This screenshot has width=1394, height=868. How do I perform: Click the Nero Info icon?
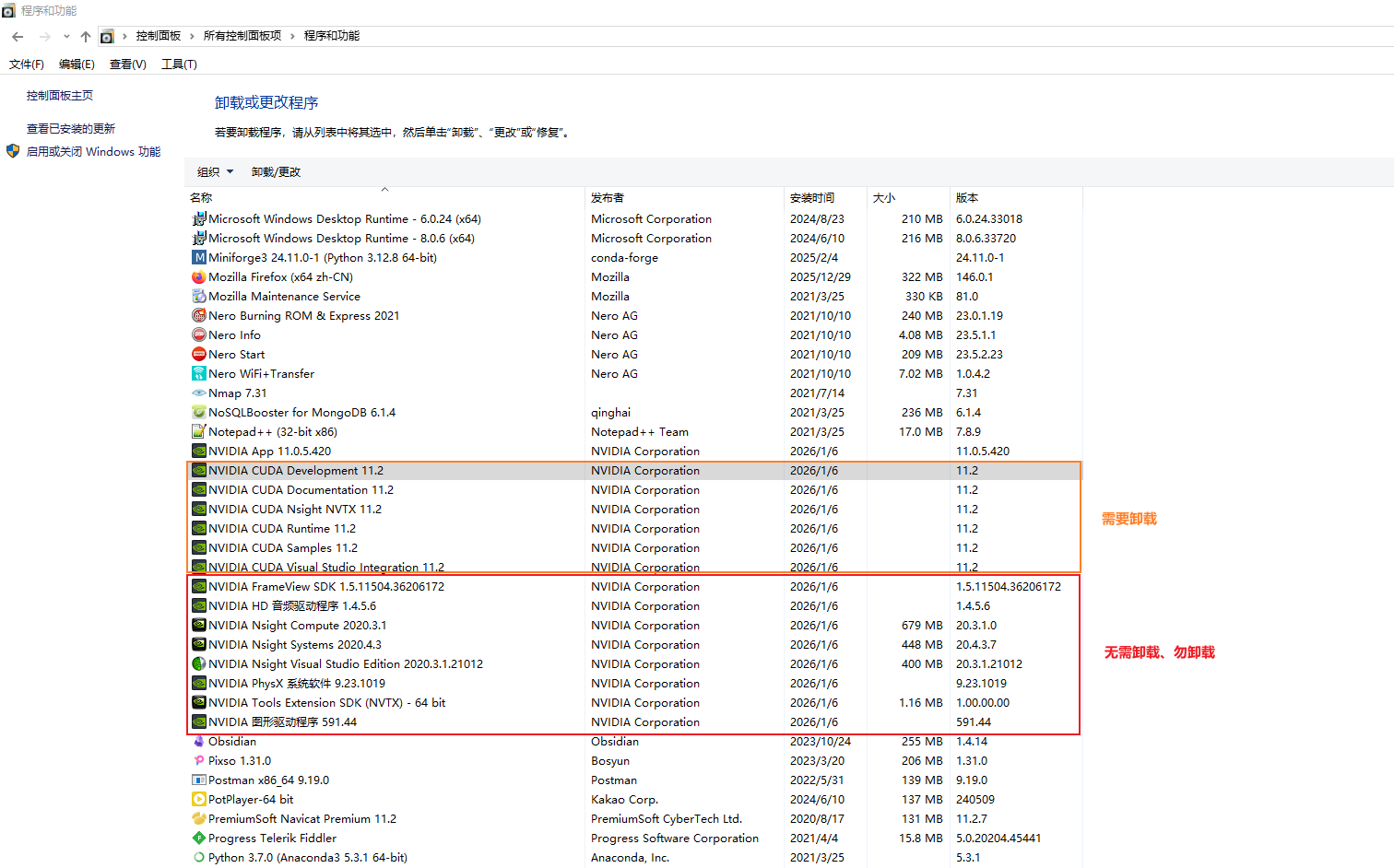click(x=198, y=335)
